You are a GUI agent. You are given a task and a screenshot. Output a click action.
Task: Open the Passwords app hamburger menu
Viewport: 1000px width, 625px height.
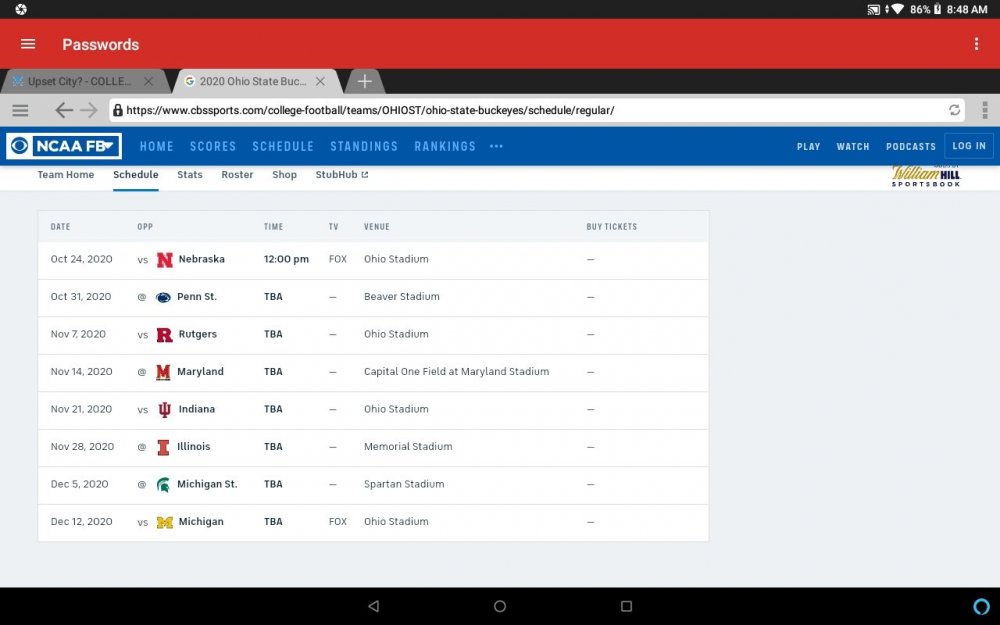pos(28,44)
